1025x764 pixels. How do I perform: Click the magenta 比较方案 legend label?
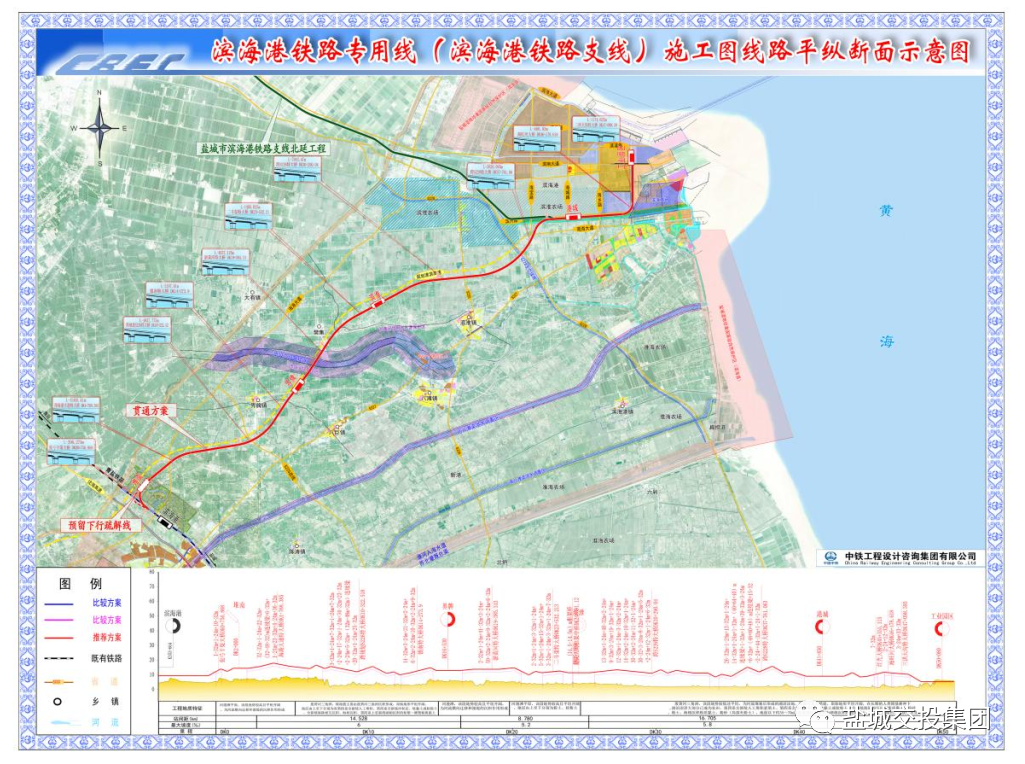coord(107,621)
